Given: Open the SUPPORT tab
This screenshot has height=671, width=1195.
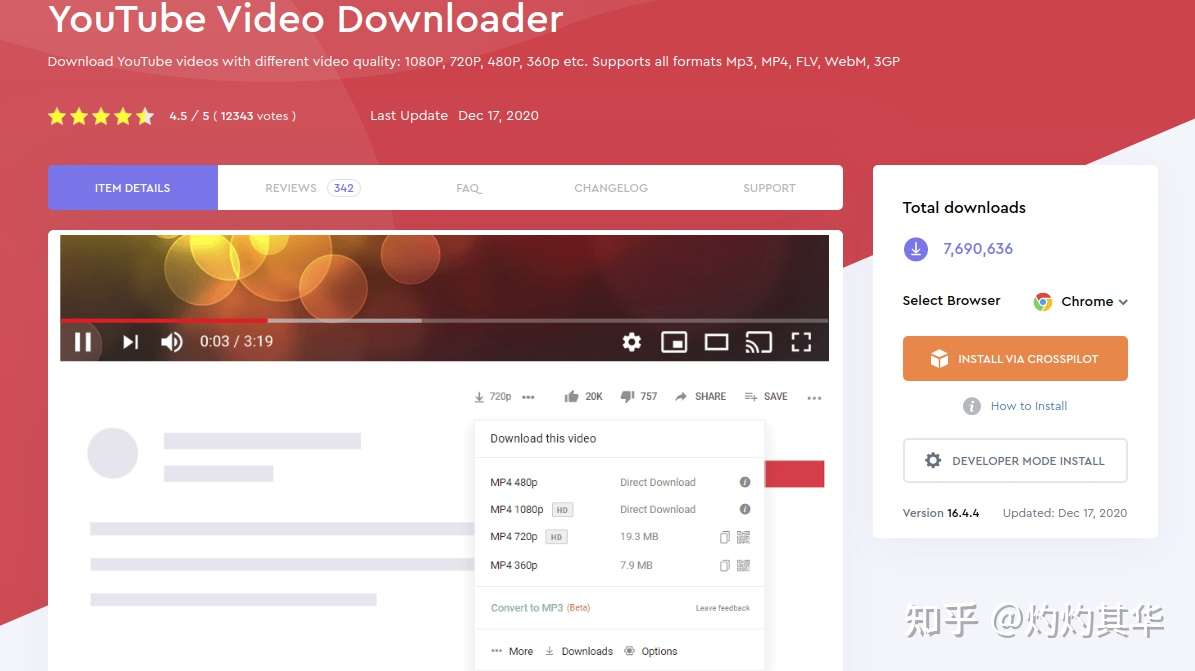Looking at the screenshot, I should pyautogui.click(x=769, y=188).
